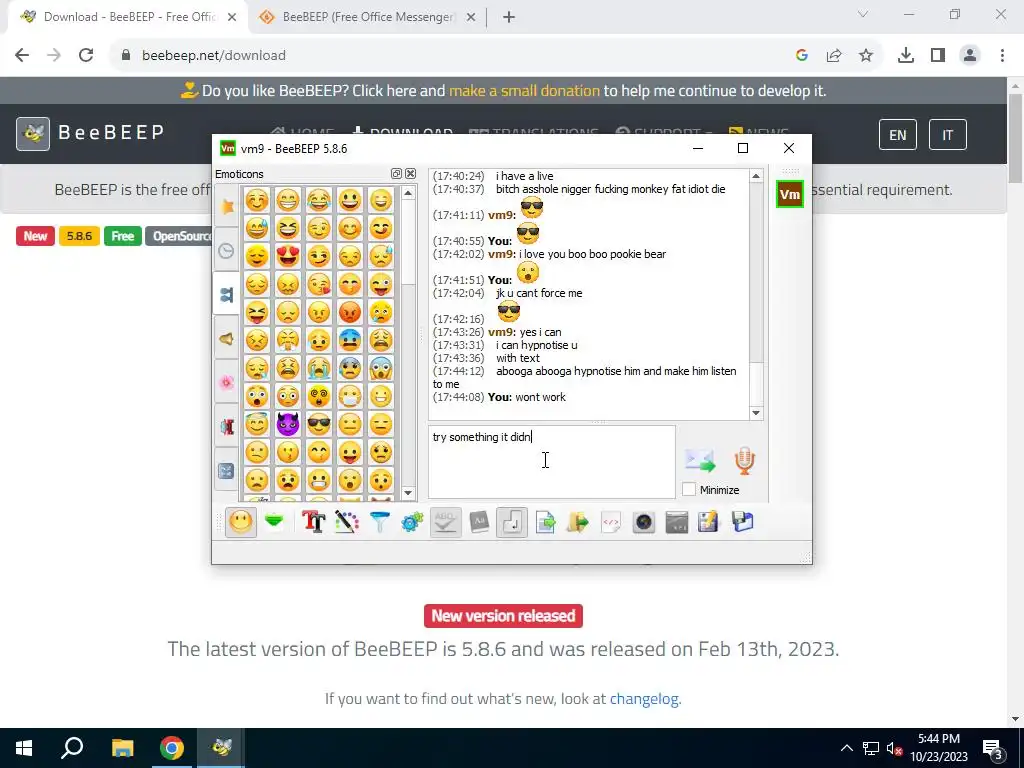
Task: Switch website language to IT
Action: point(947,135)
